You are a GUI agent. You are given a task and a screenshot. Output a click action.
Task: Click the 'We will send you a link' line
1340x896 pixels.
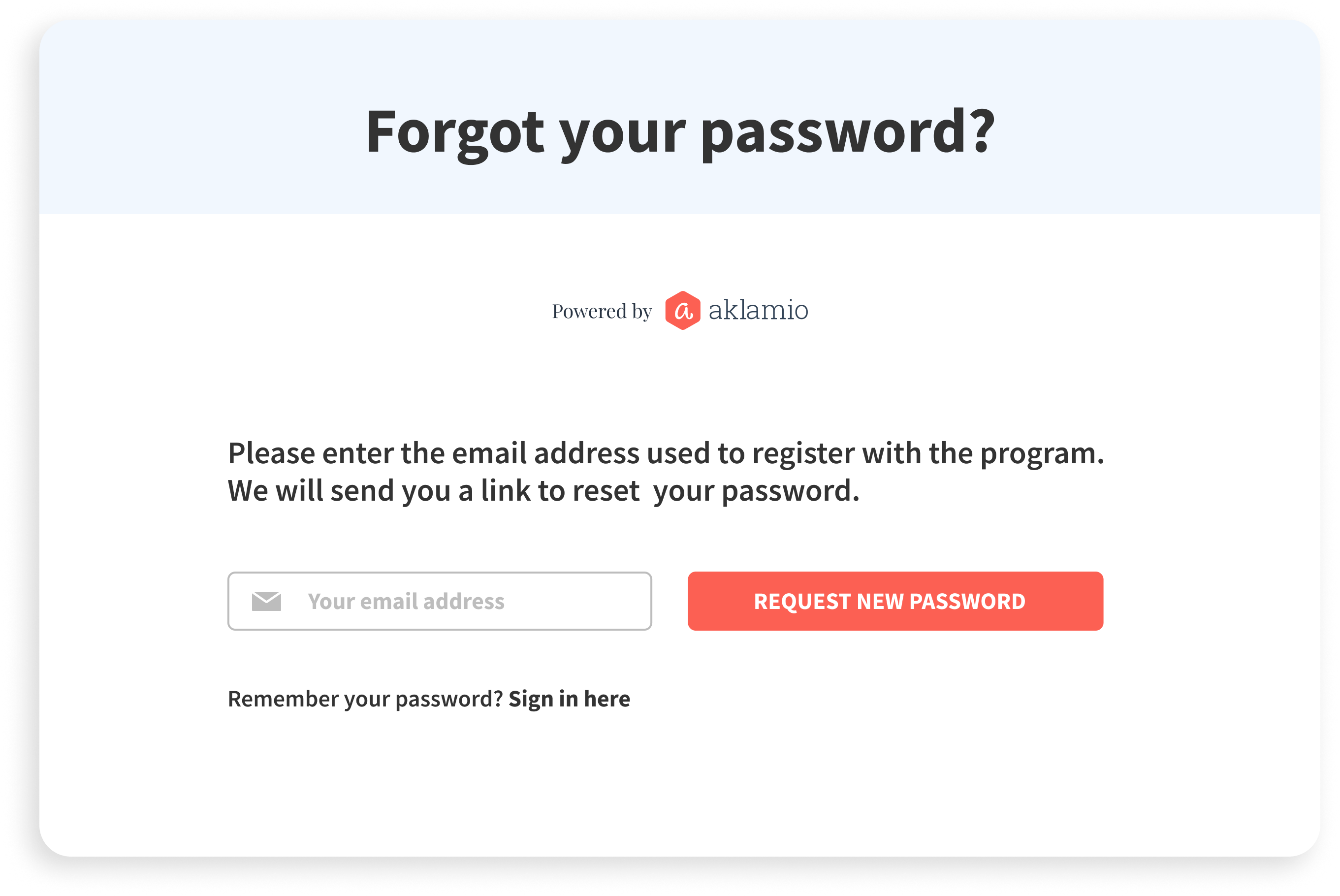coord(543,491)
